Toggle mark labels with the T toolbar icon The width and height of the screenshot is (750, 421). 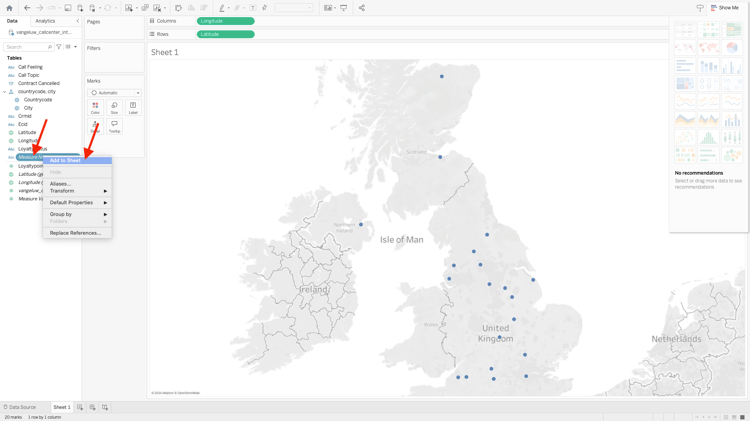pos(253,8)
